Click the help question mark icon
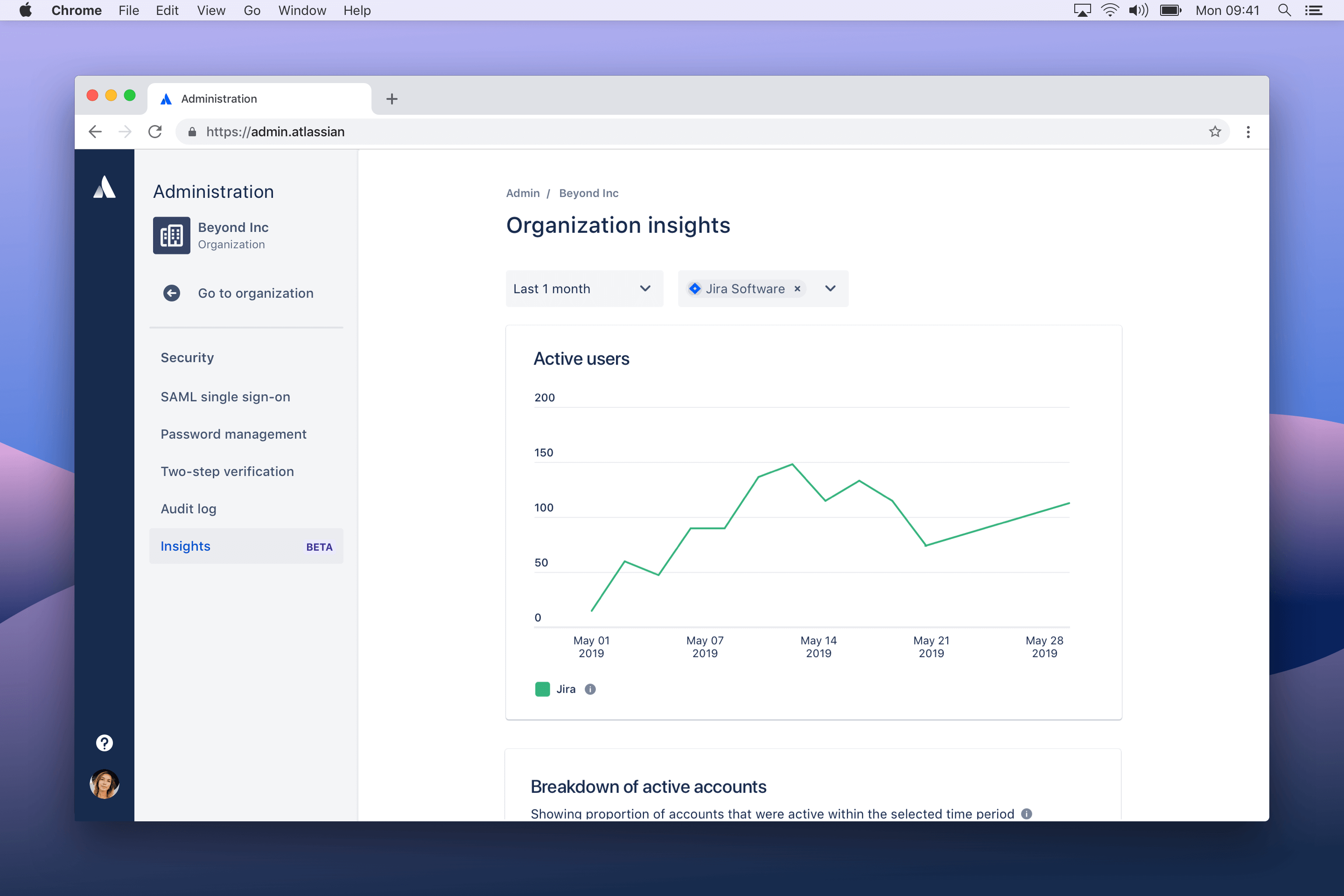The image size is (1344, 896). pyautogui.click(x=104, y=742)
